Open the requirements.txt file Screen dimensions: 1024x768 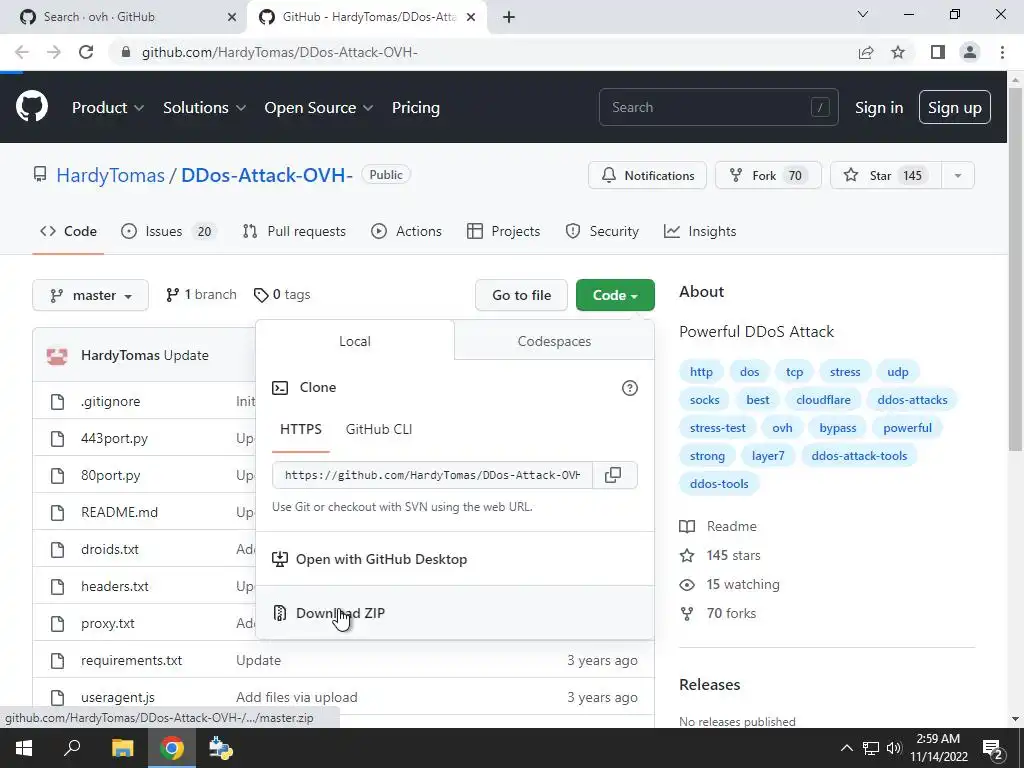point(131,660)
